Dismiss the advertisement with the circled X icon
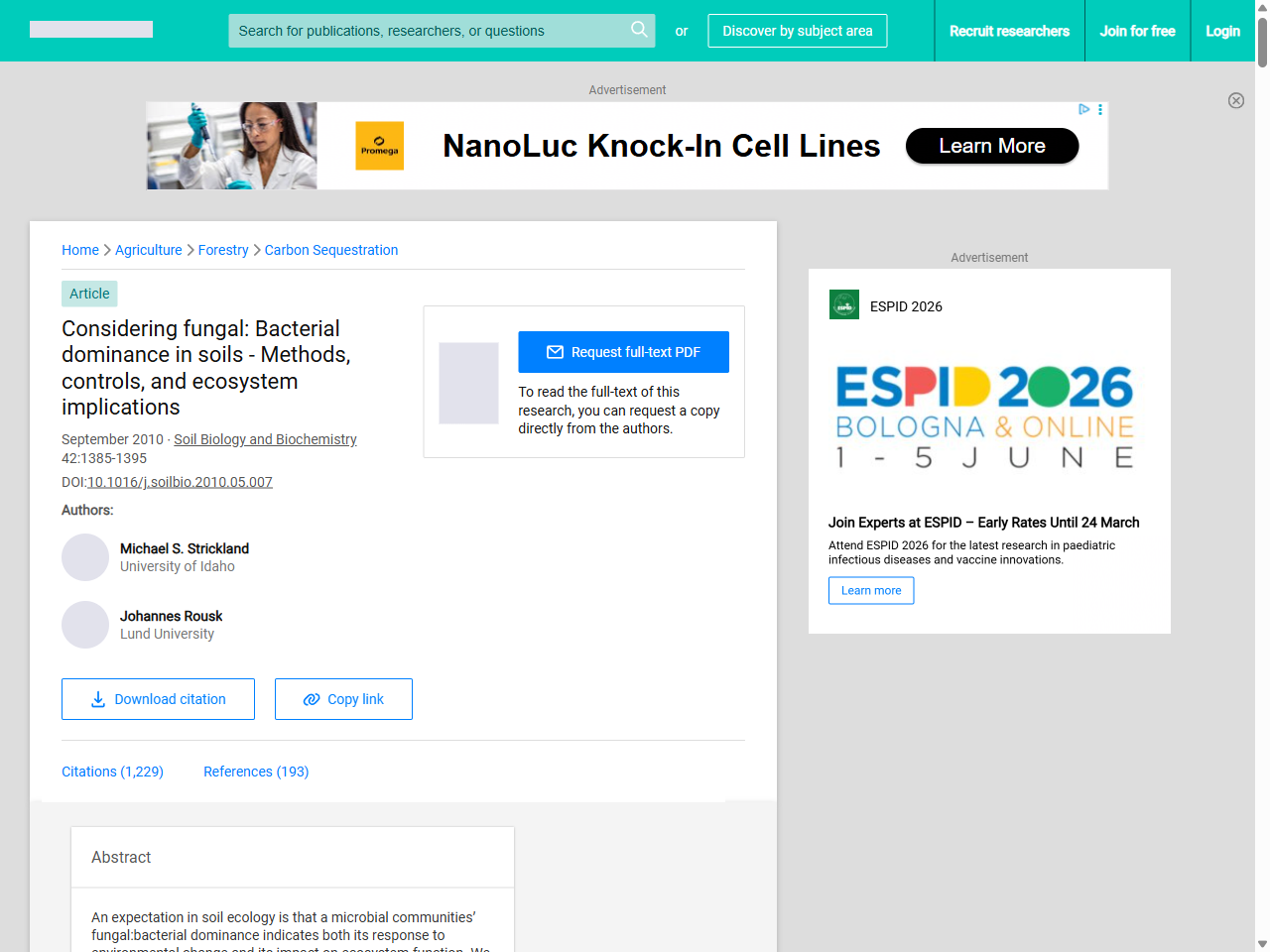The image size is (1270, 952). pos(1236,100)
